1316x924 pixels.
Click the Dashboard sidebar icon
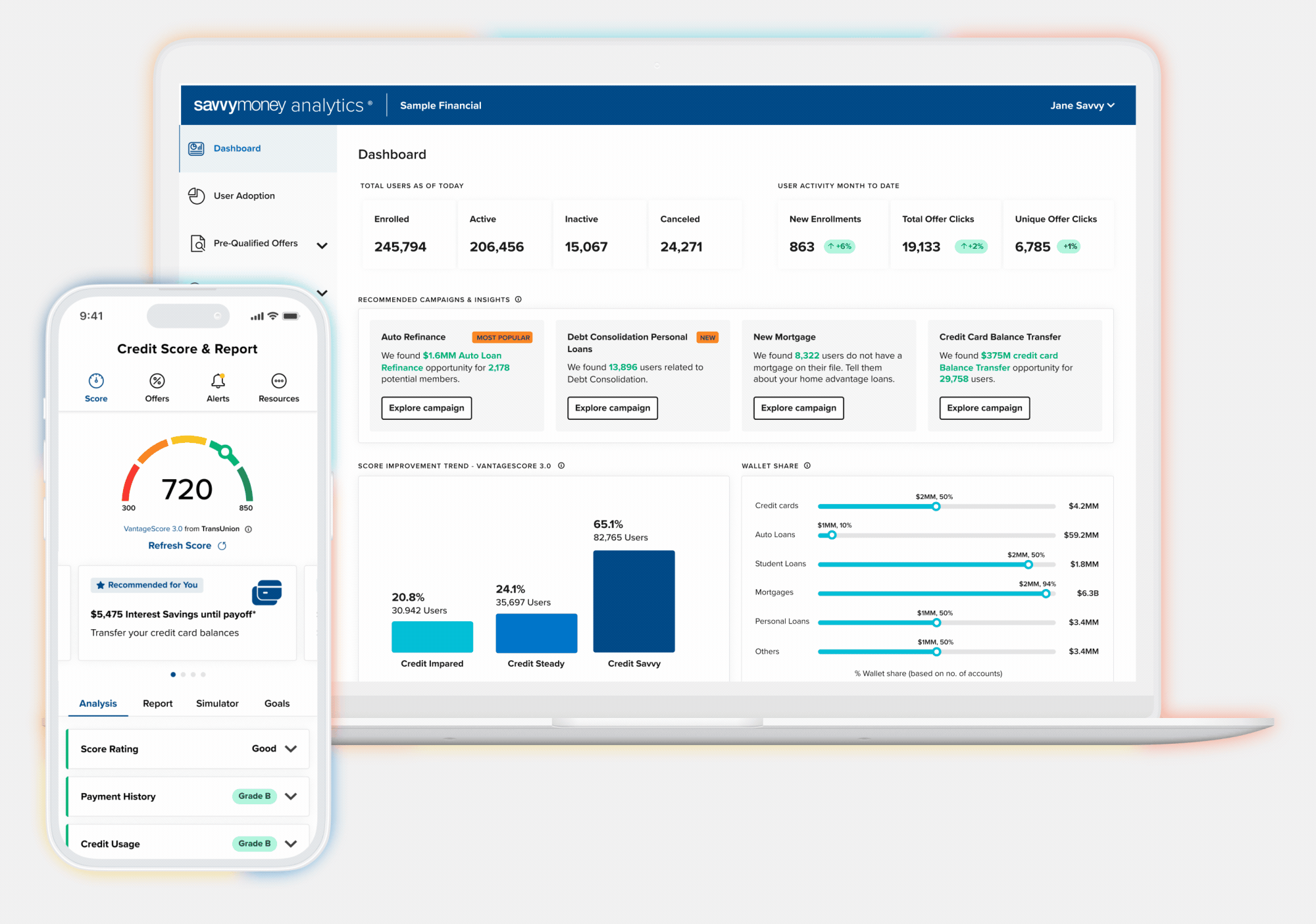pyautogui.click(x=196, y=149)
